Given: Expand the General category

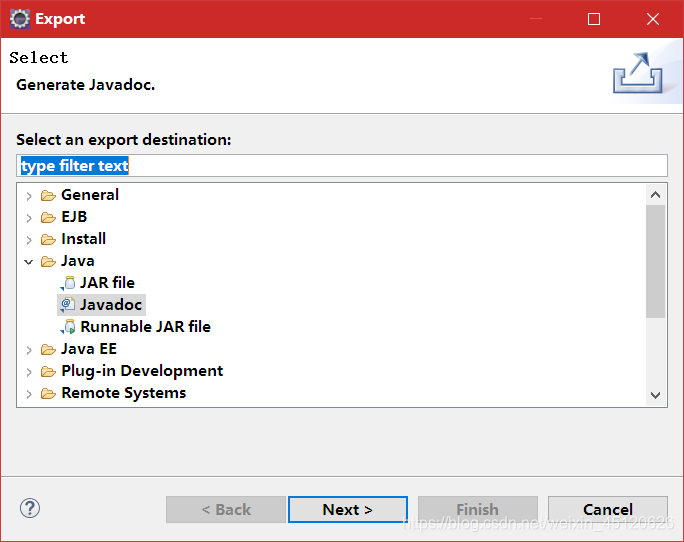Looking at the screenshot, I should 29,196.
